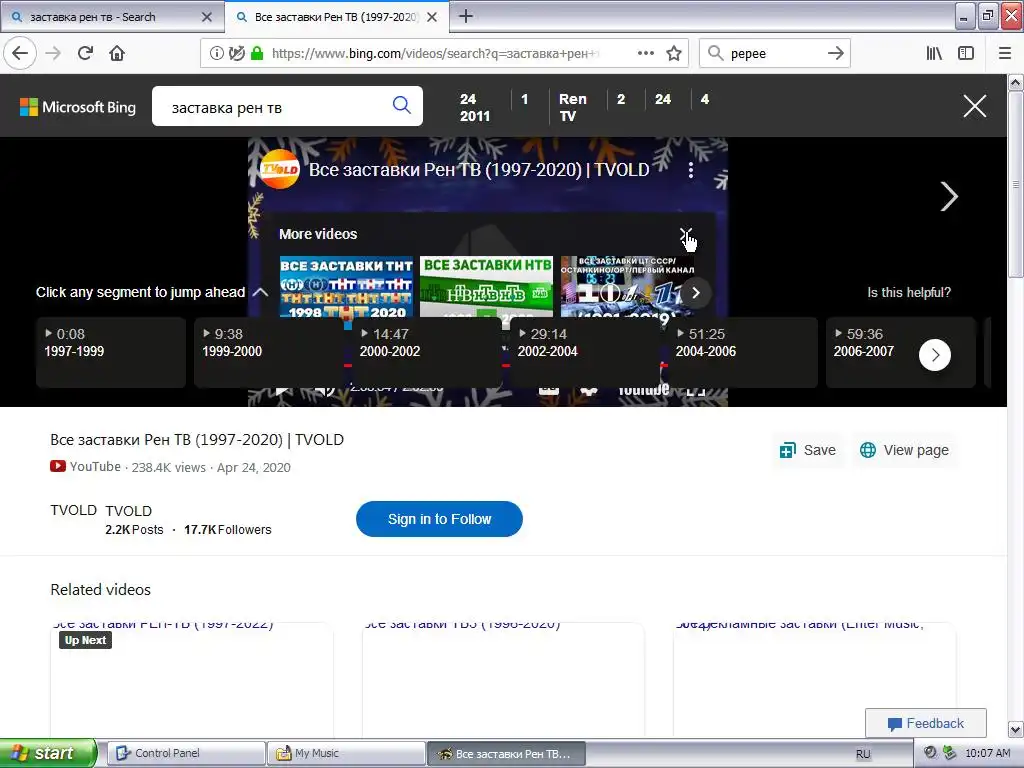Switch to Control Panel in the taskbar
This screenshot has width=1024, height=768.
186,753
